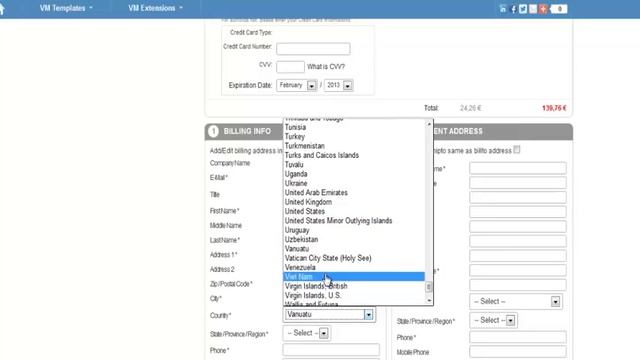Open shipment Country Select dropdown
The image size is (640, 360).
click(x=516, y=302)
